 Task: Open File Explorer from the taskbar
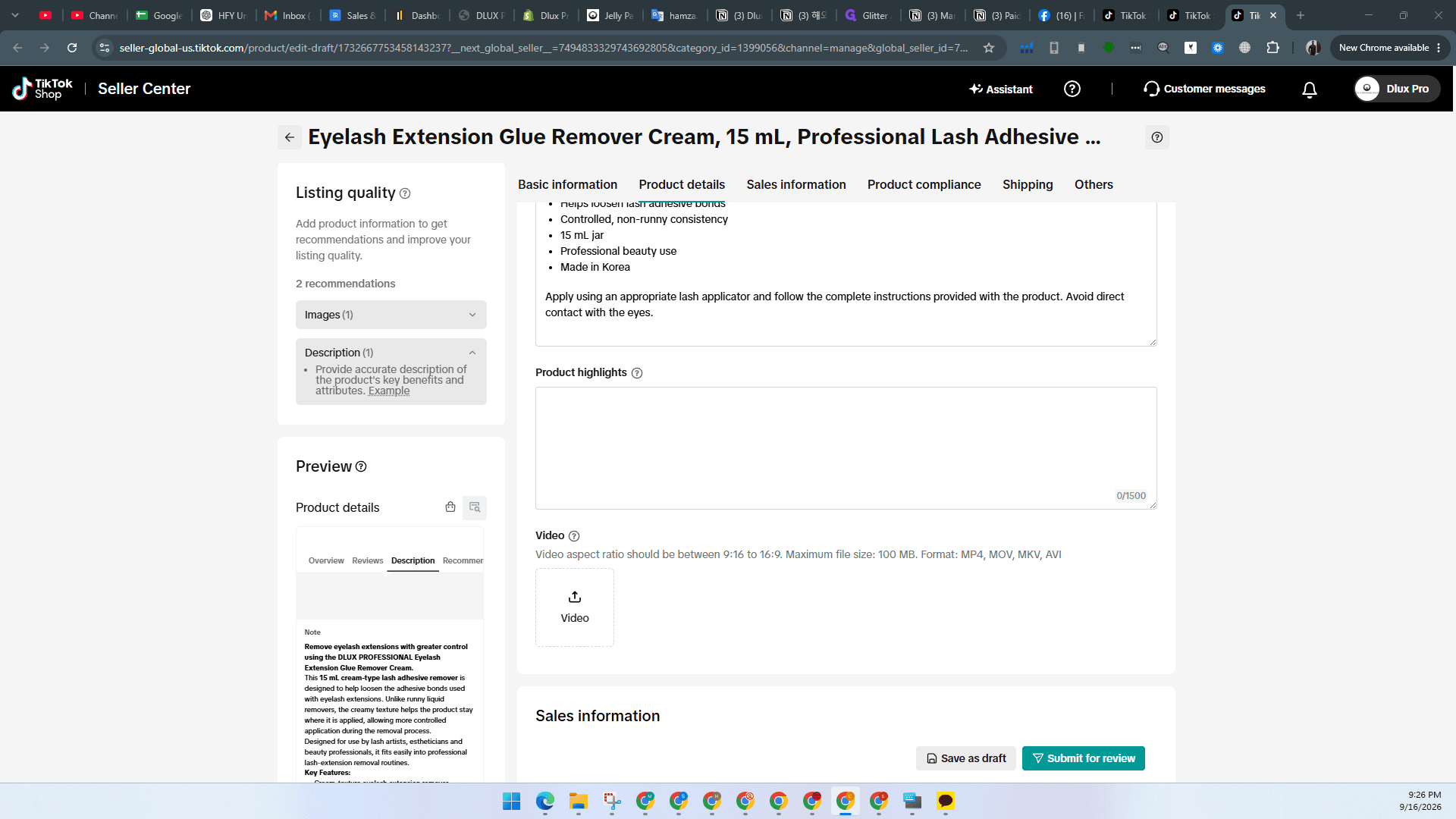point(579,802)
